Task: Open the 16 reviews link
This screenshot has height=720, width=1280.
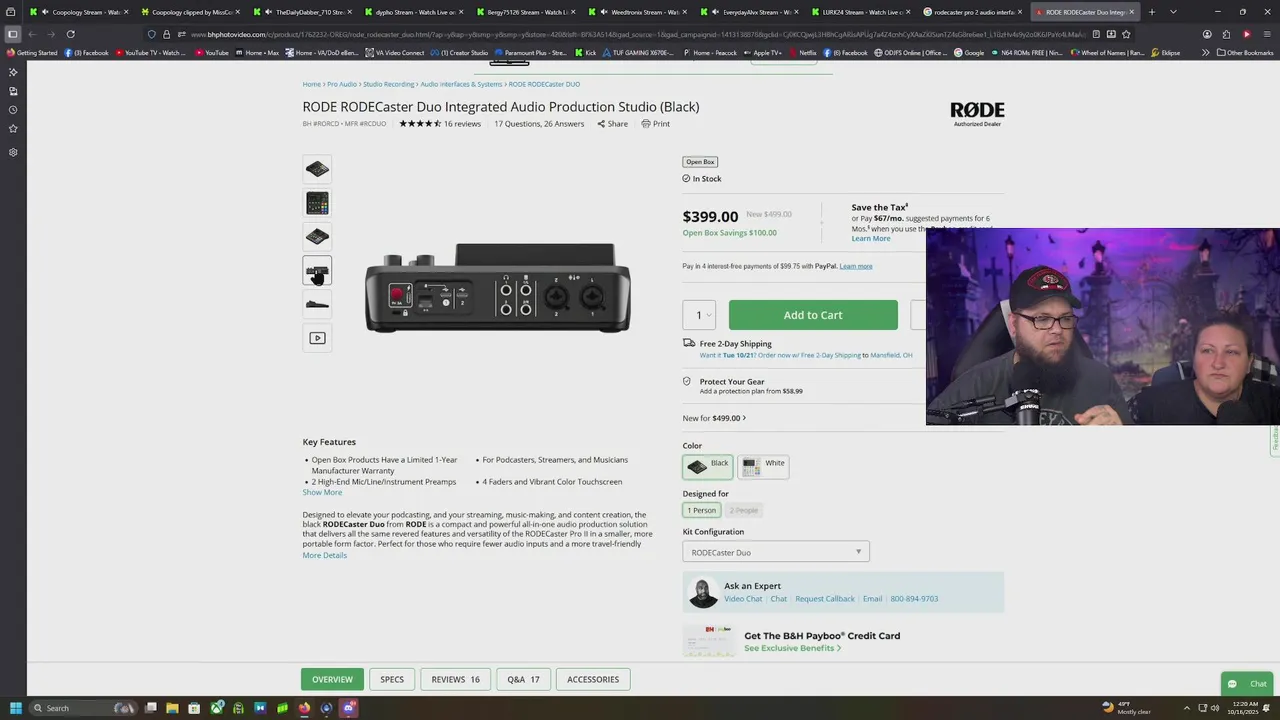Action: tap(462, 124)
